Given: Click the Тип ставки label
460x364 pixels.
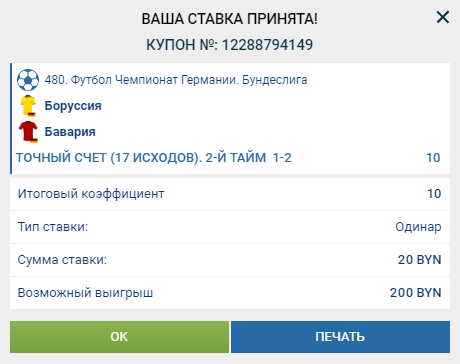Looking at the screenshot, I should pyautogui.click(x=53, y=227).
